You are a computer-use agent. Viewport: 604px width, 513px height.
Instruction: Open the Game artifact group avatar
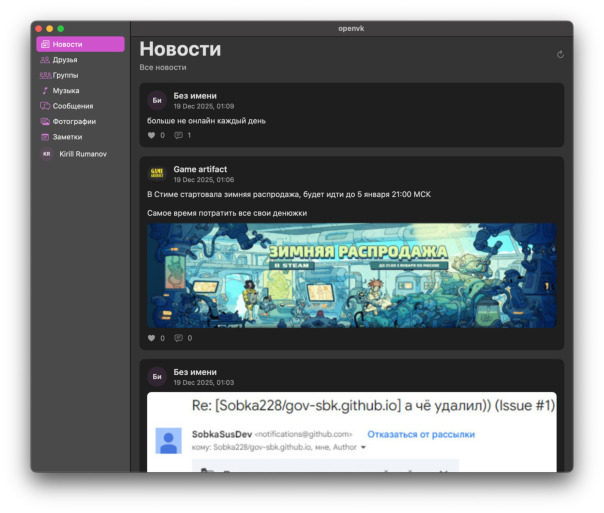click(157, 173)
